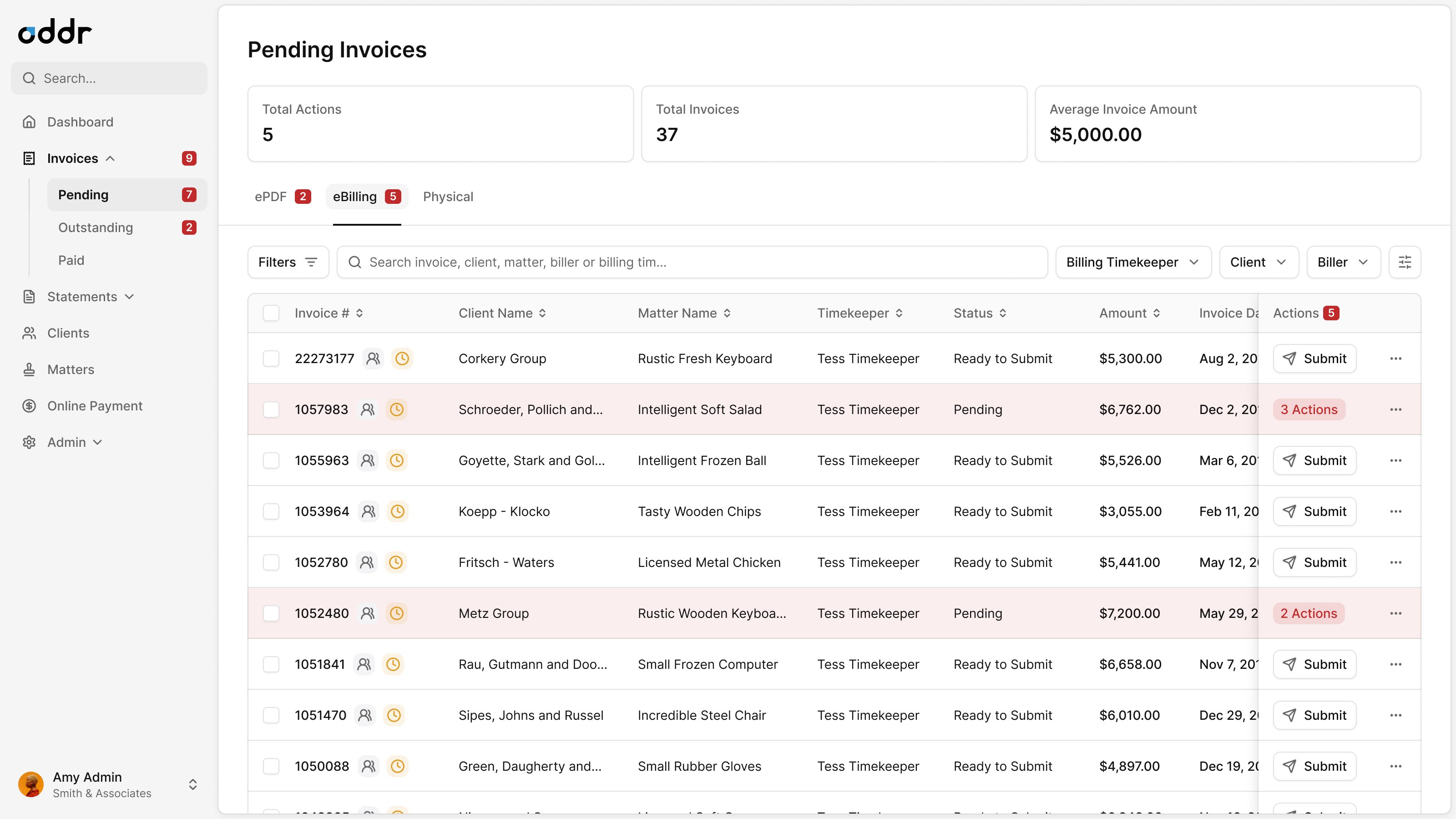Screen dimensions: 1456x819
Task: Open the Billing Timekeeper dropdown
Action: tap(1132, 262)
